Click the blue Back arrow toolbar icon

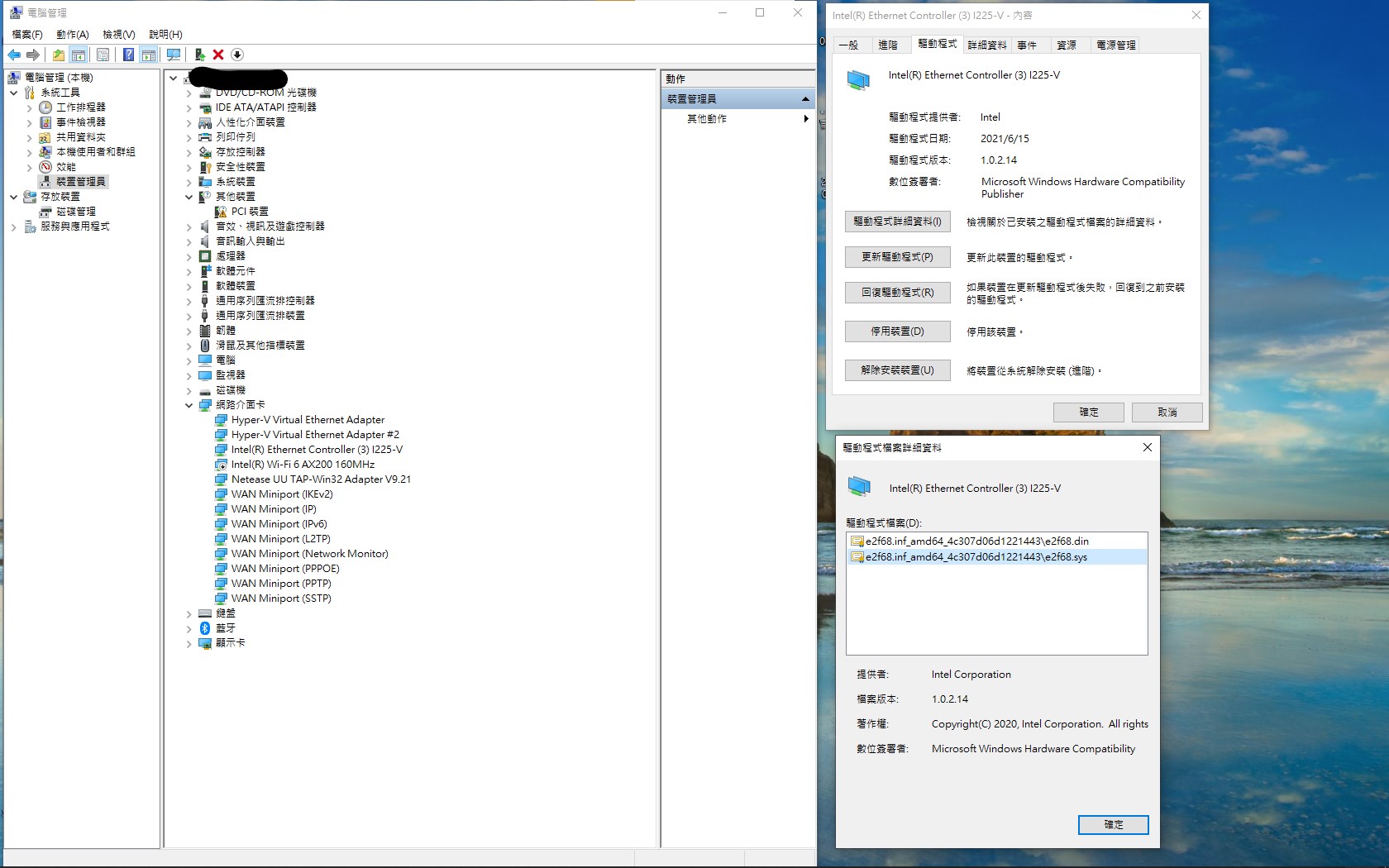(x=14, y=55)
